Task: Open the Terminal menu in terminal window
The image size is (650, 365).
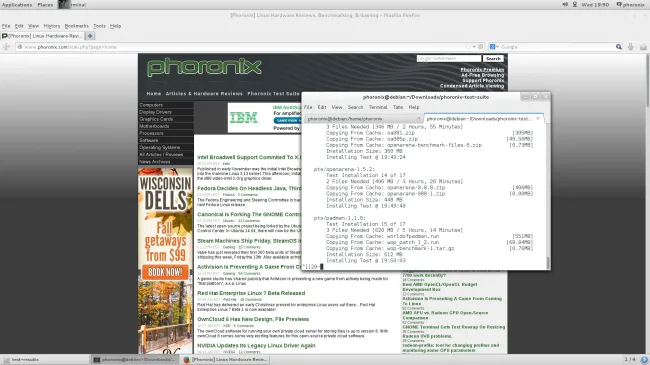Action: pyautogui.click(x=378, y=107)
